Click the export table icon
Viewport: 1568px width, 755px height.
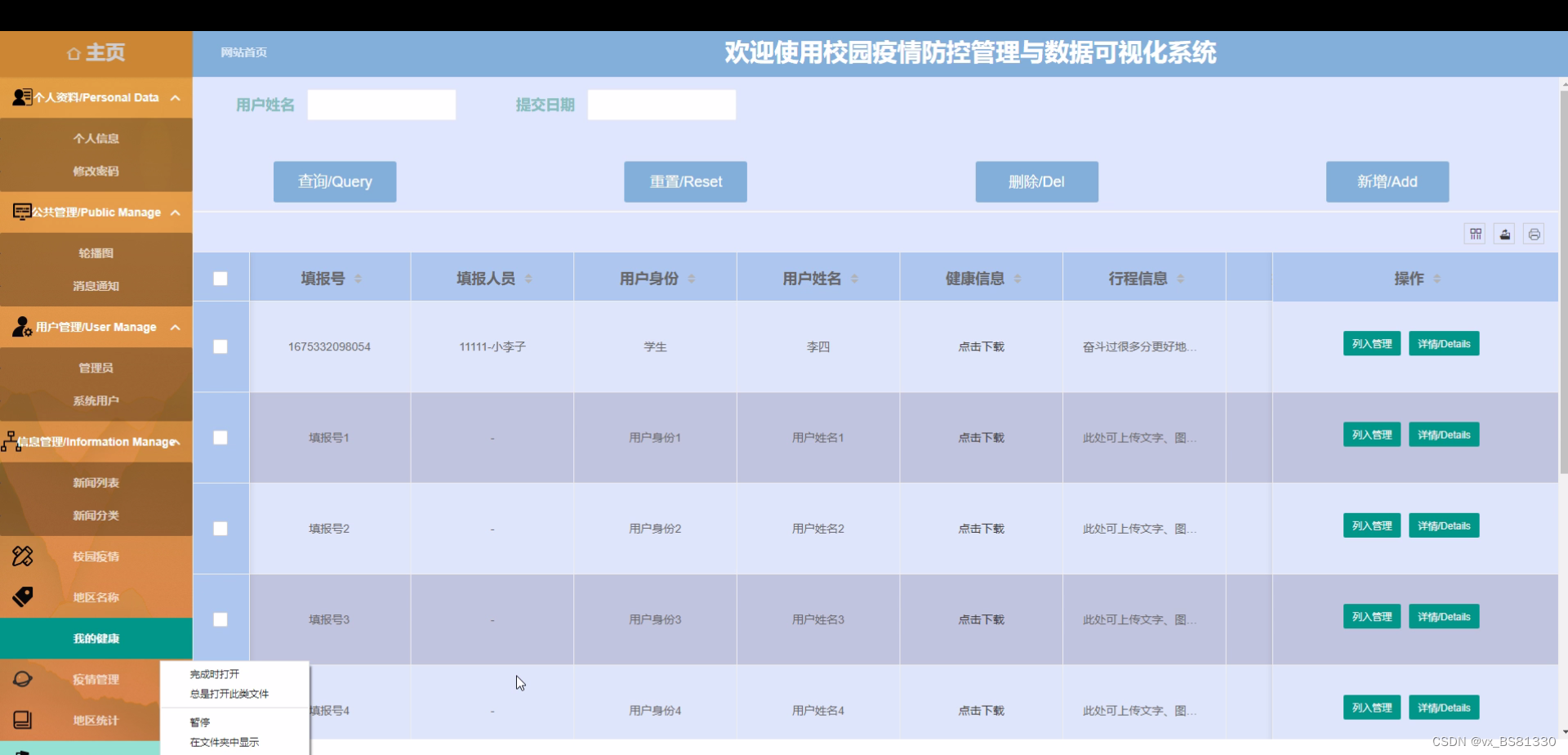pyautogui.click(x=1504, y=235)
